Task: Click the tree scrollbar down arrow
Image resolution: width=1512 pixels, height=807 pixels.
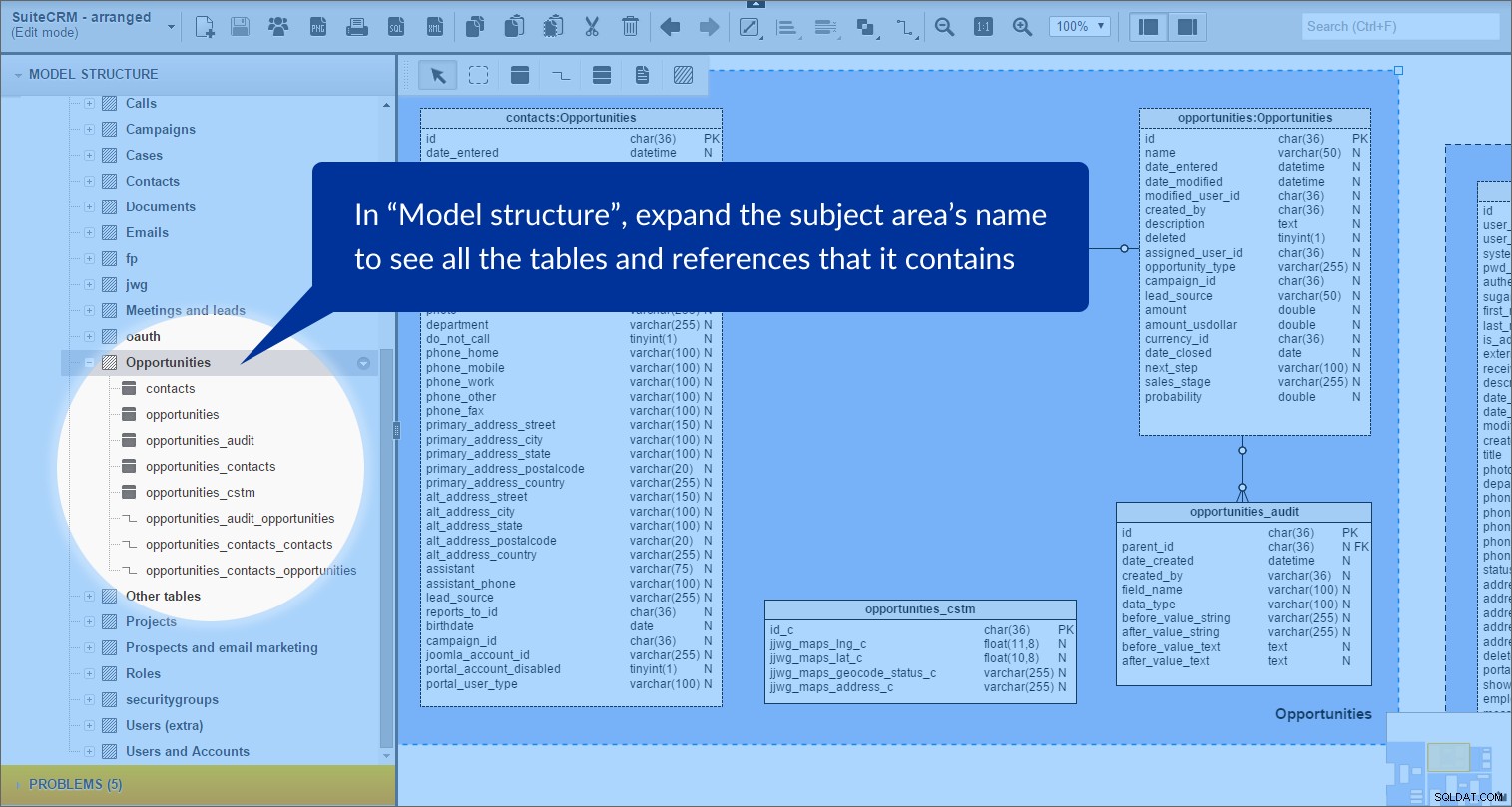Action: click(x=387, y=756)
